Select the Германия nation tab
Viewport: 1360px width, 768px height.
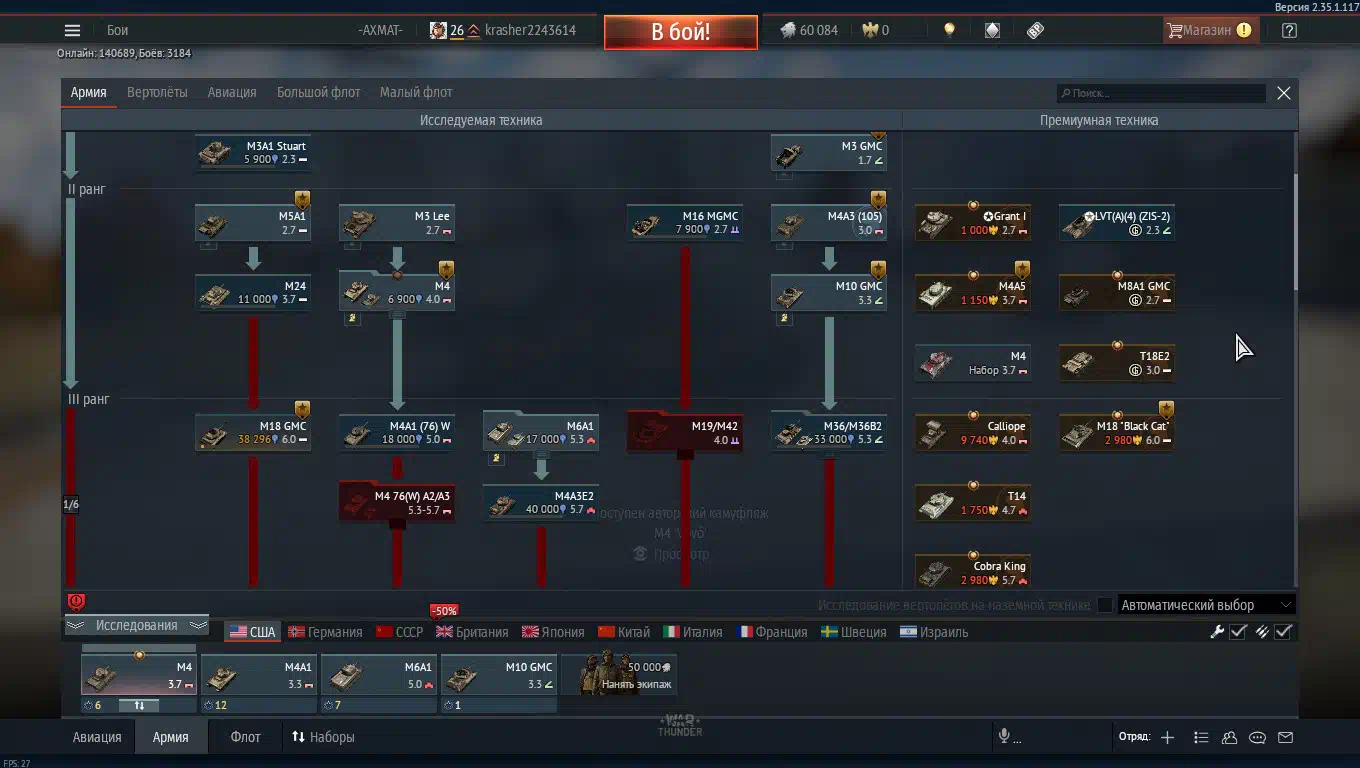pos(325,632)
